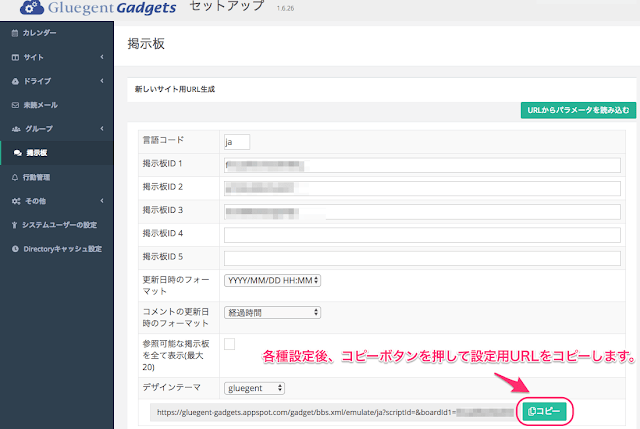Open コメントの更新日時のフォーマット dropdown
This screenshot has width=640, height=429.
pyautogui.click(x=272, y=313)
